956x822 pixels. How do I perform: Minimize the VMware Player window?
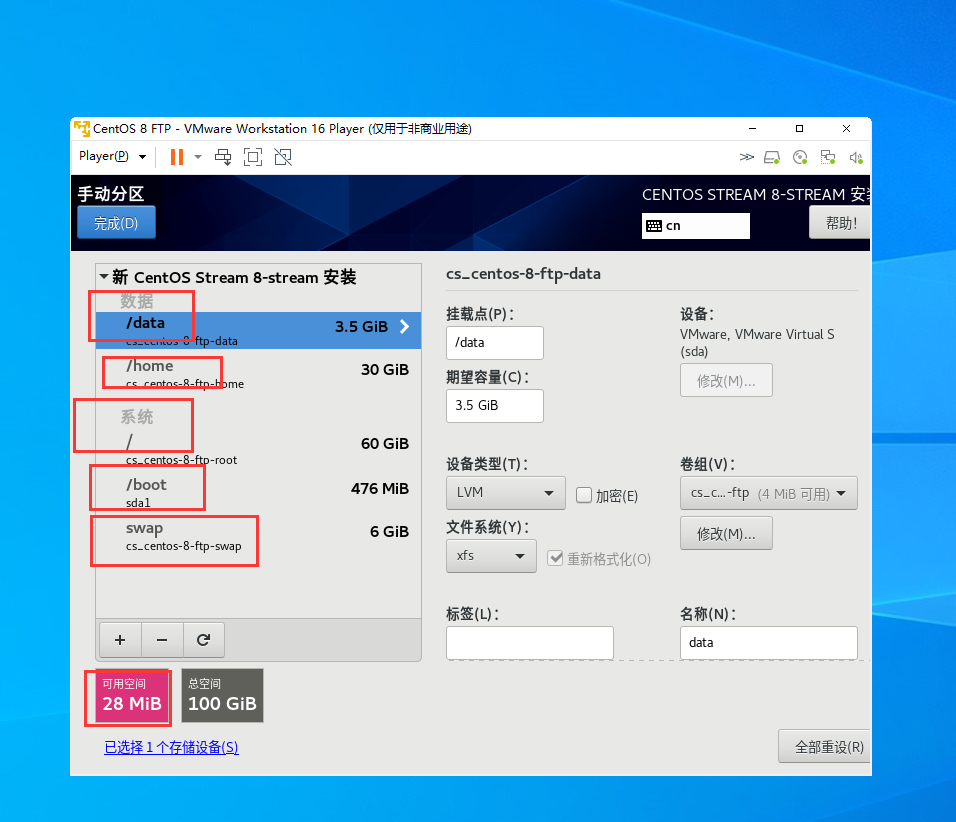pos(752,129)
